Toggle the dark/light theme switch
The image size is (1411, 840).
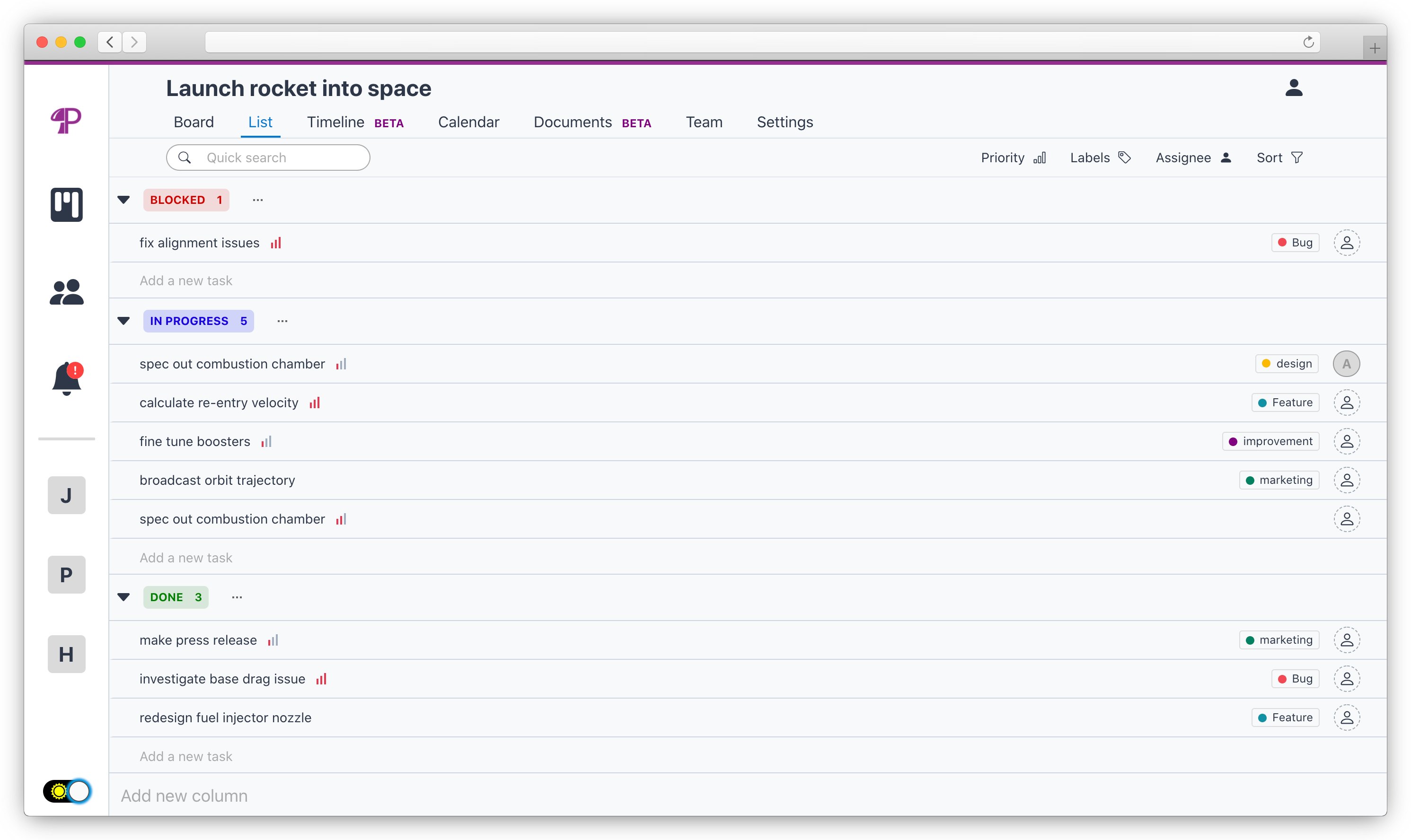coord(67,791)
